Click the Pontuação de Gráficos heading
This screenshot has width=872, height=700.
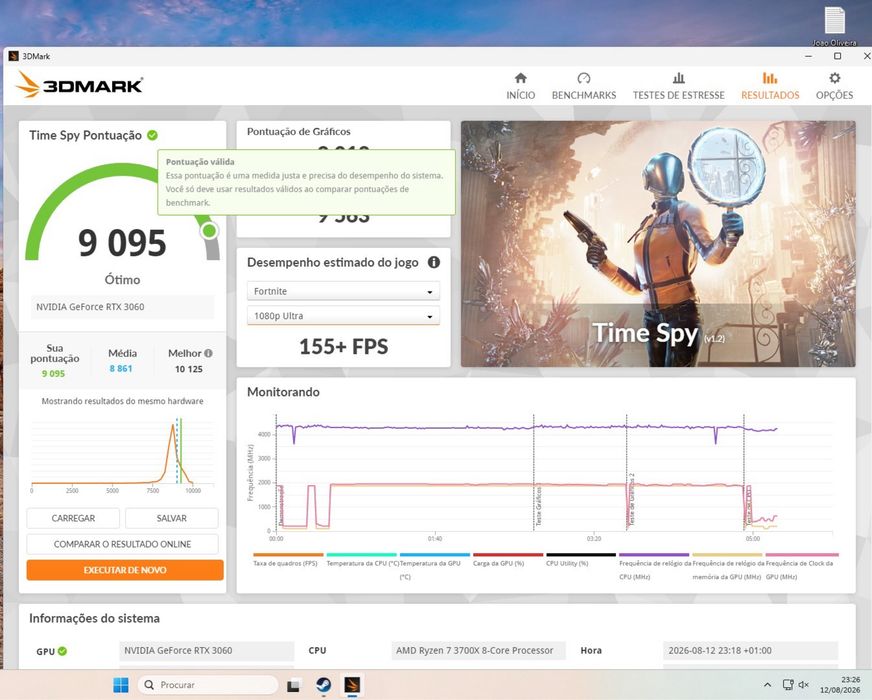click(299, 132)
